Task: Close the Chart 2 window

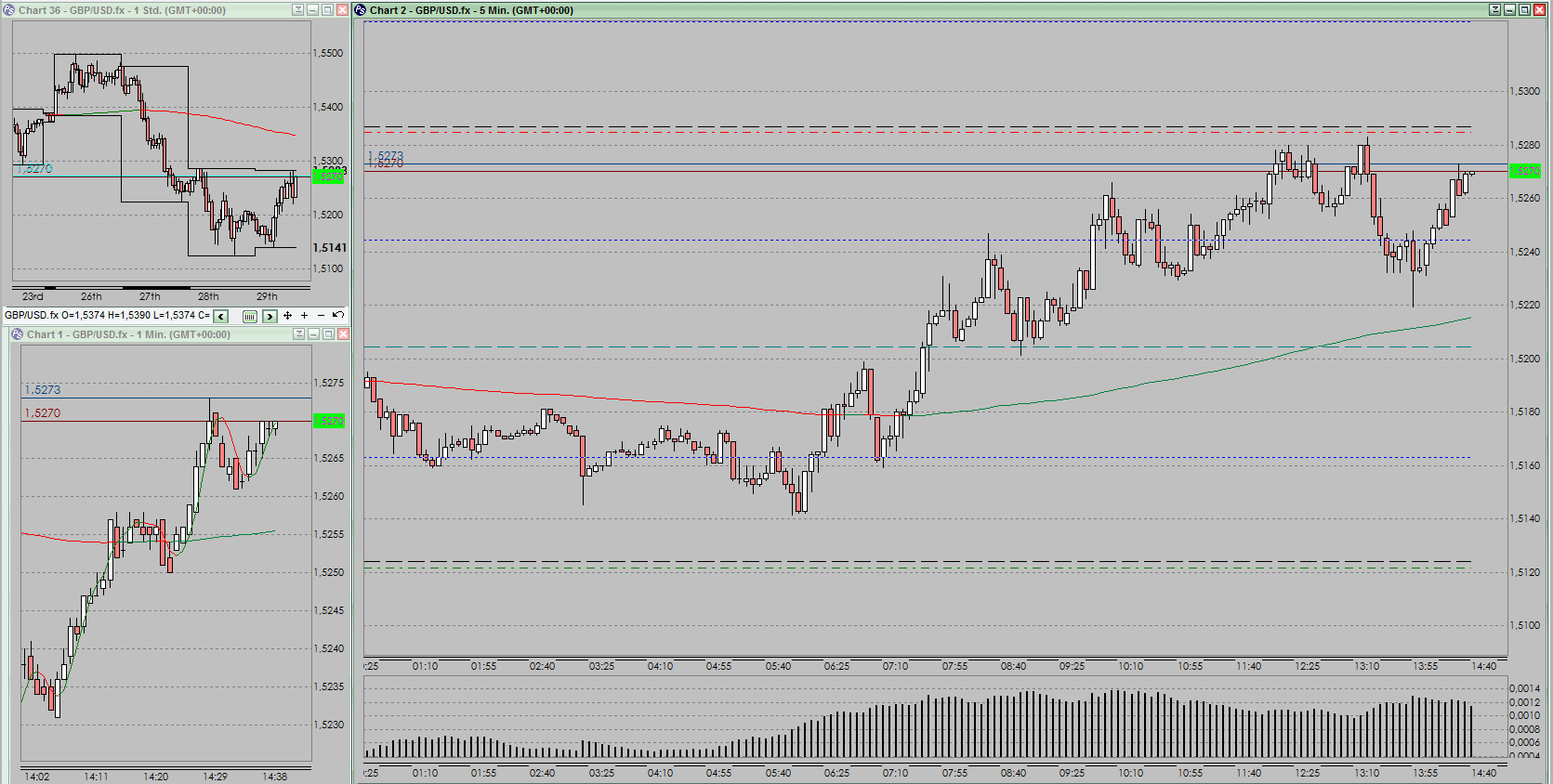Action: 1539,10
